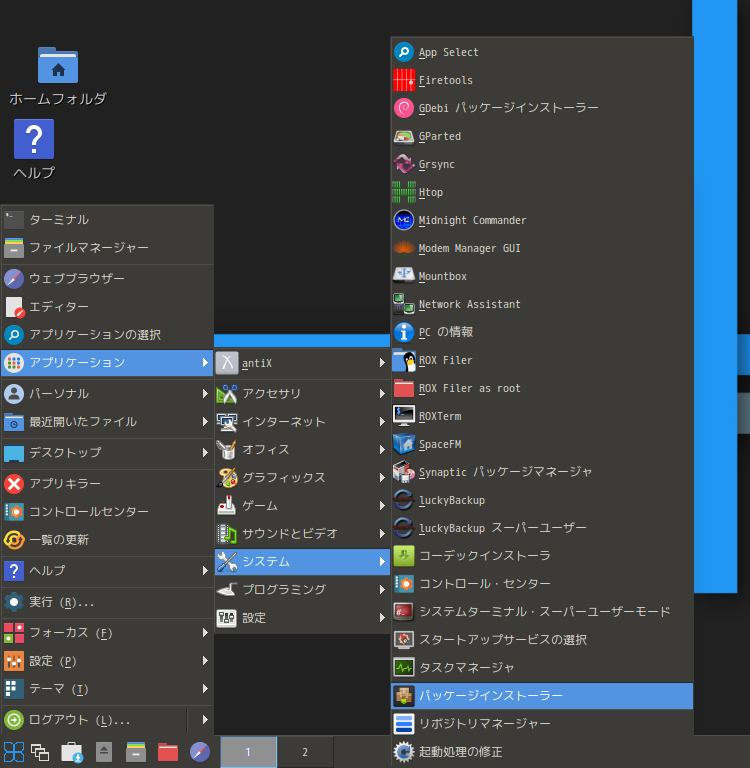
Task: Click the luckyBackup スーパーユーザー icon
Action: (404, 528)
